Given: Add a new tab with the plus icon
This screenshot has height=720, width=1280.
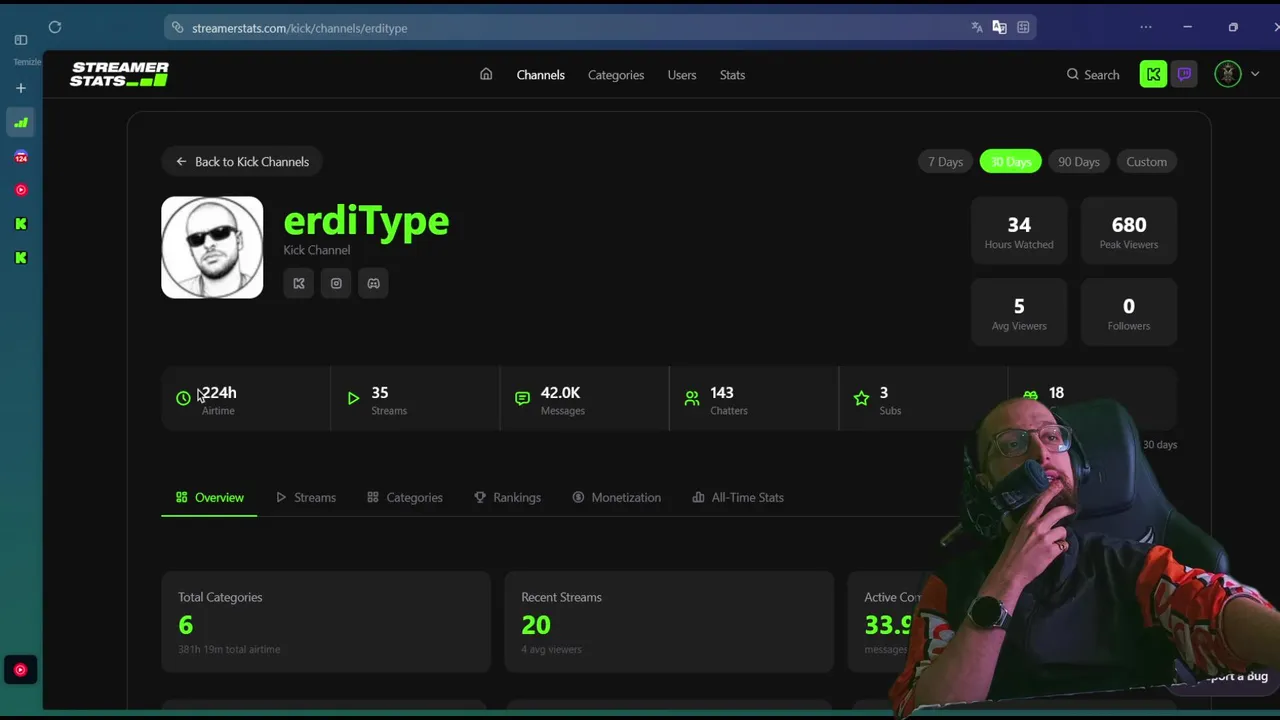Looking at the screenshot, I should (21, 88).
